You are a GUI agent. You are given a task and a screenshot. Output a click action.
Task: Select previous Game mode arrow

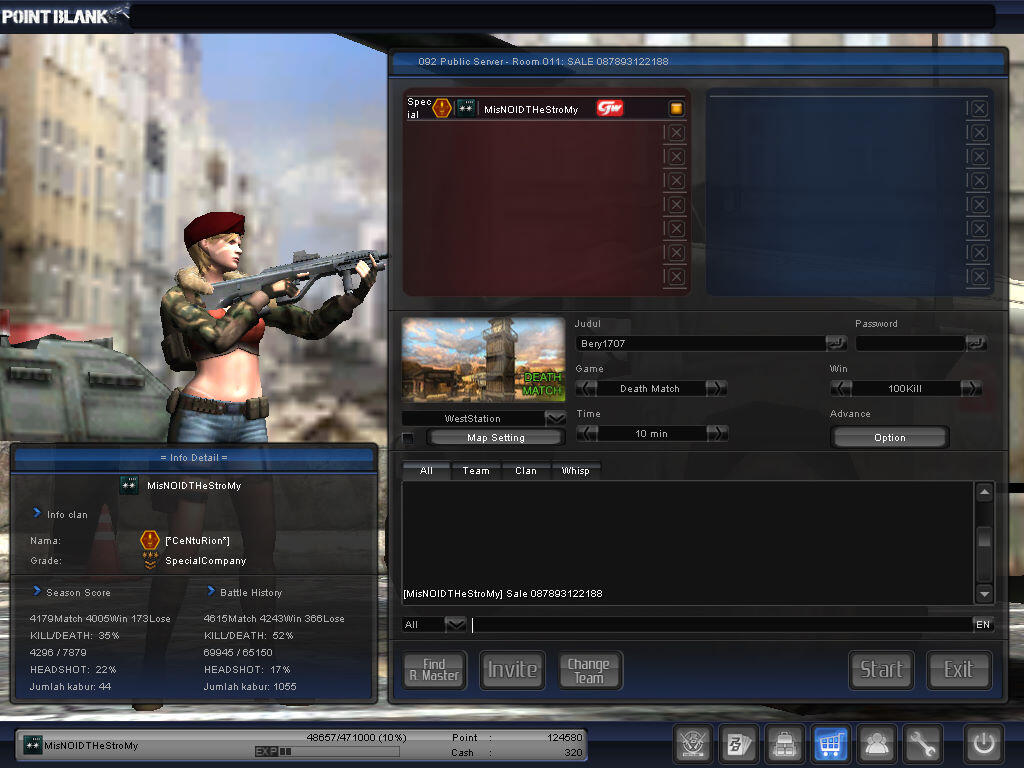coord(586,389)
